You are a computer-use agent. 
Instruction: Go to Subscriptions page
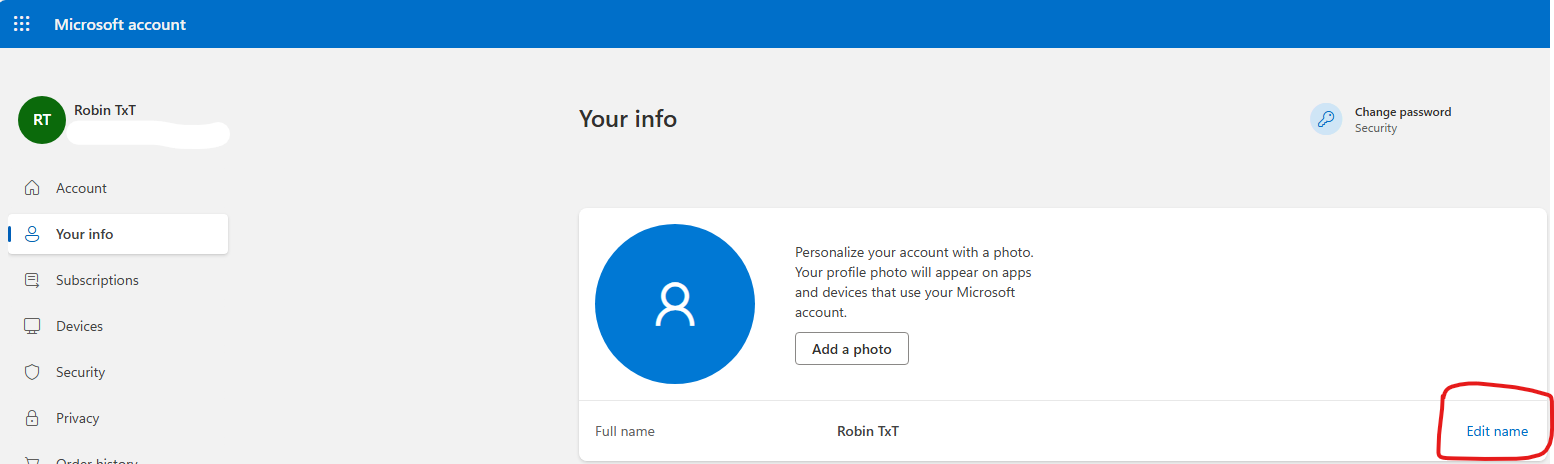118,280
